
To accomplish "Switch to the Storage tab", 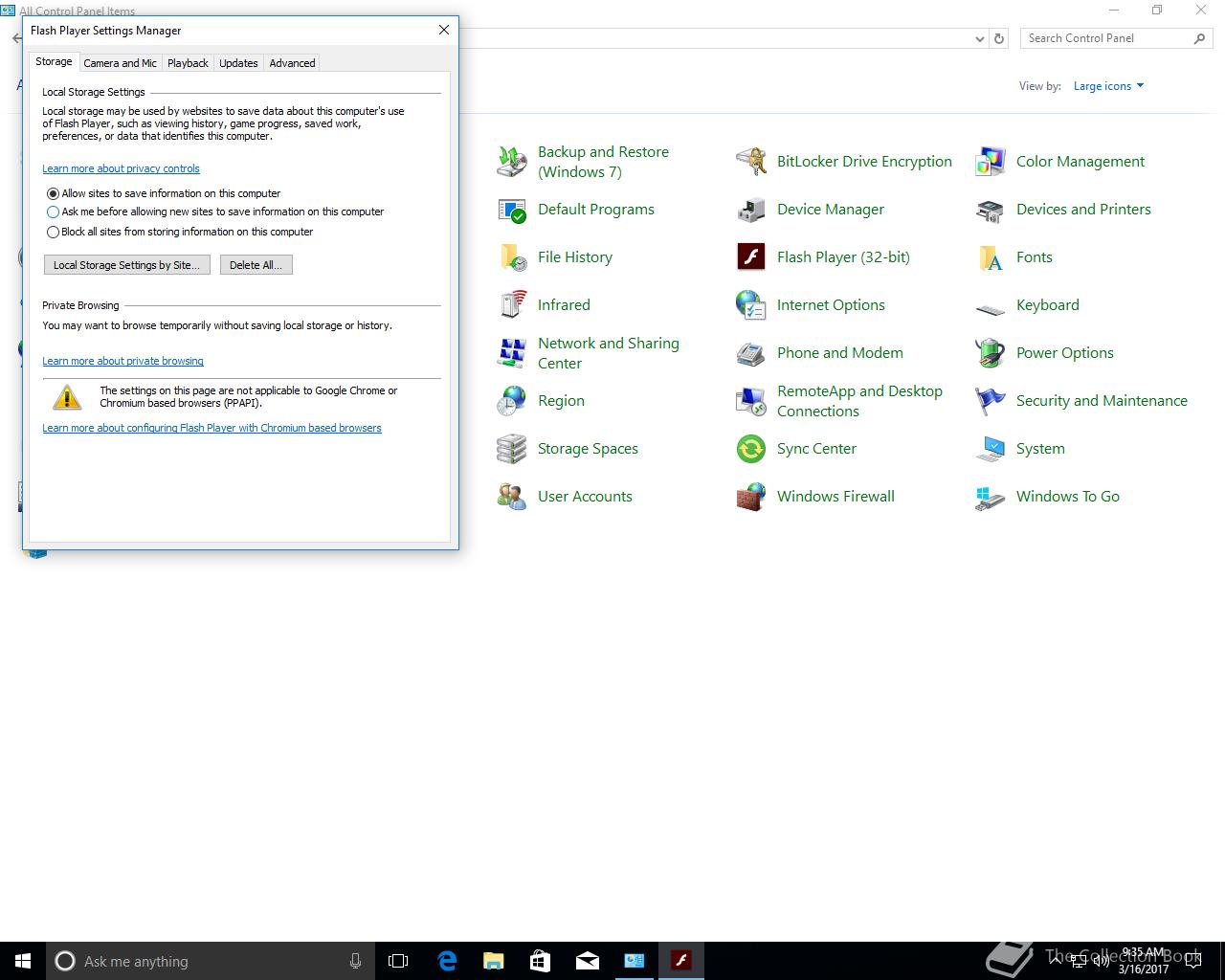I will pyautogui.click(x=54, y=61).
